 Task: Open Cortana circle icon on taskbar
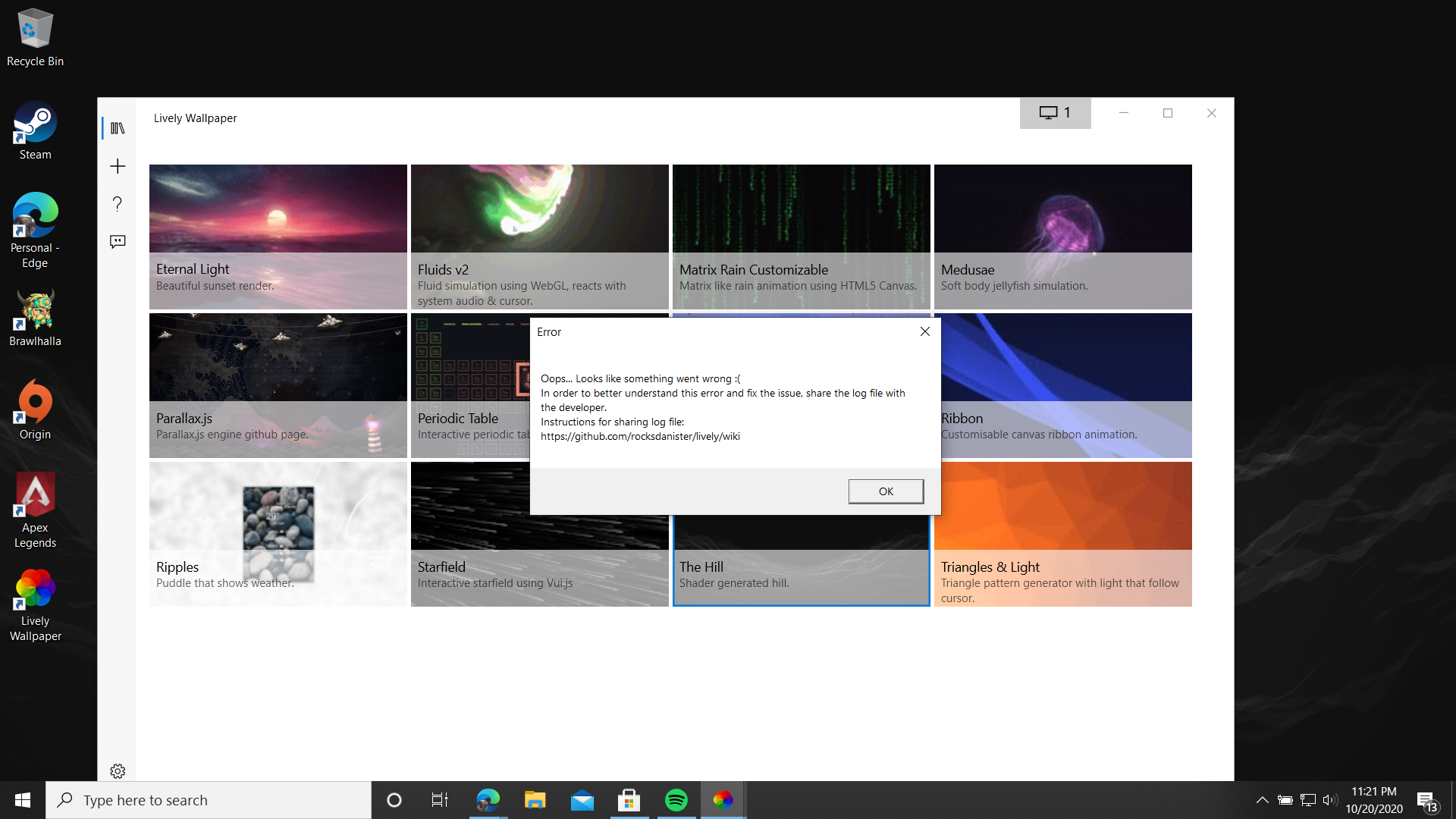click(x=394, y=800)
